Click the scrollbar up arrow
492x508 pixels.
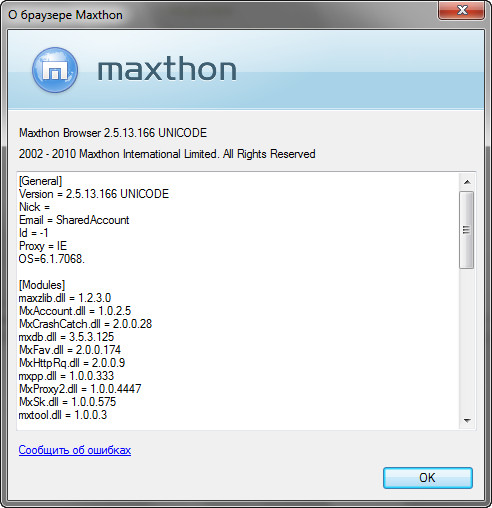(x=467, y=182)
